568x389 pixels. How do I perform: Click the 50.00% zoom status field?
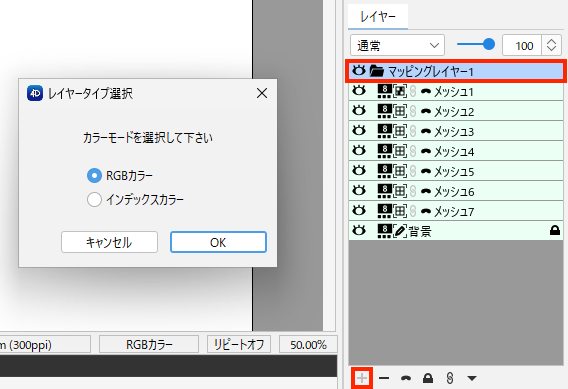pyautogui.click(x=308, y=344)
